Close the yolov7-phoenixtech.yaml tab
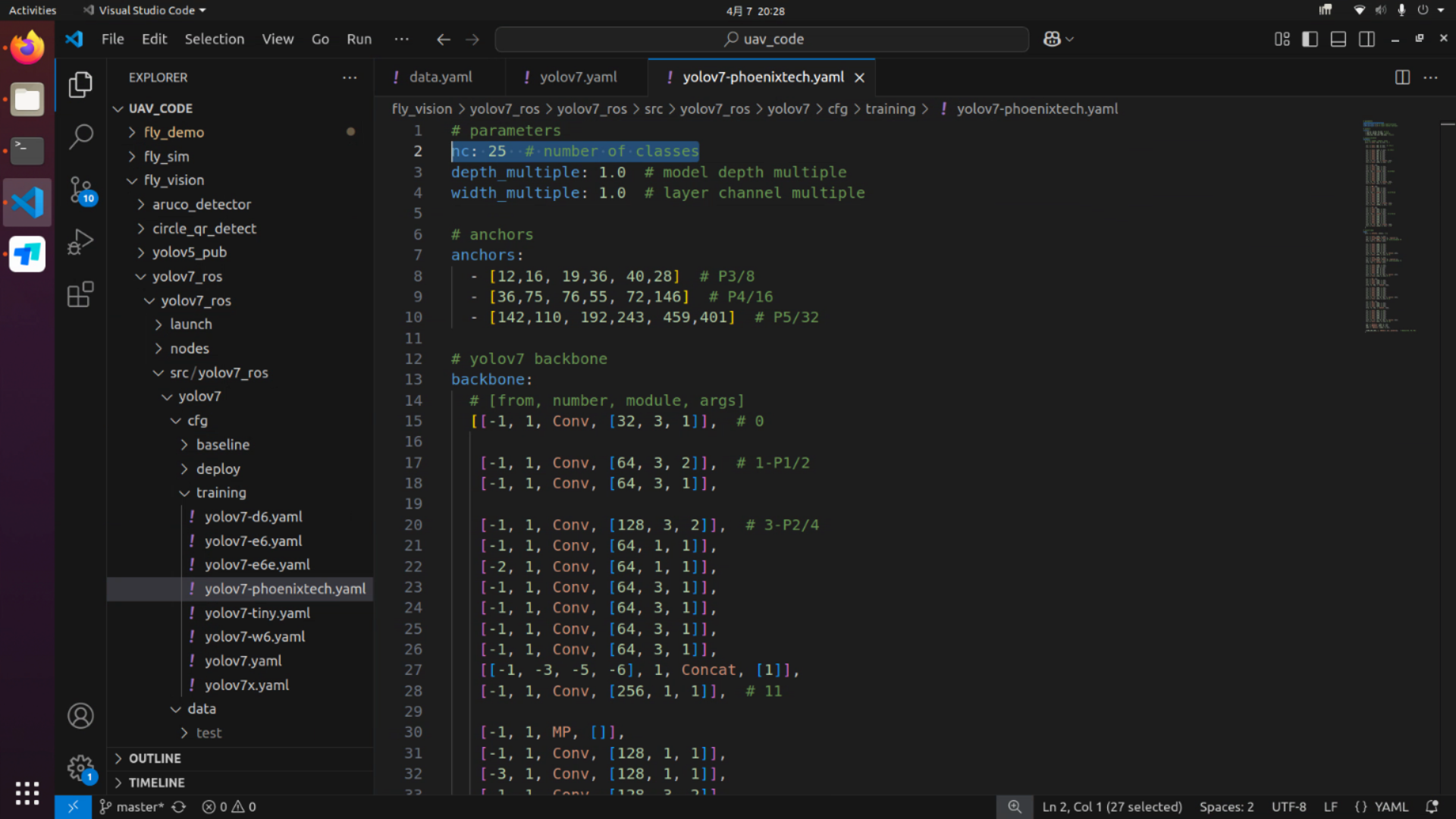 (860, 77)
